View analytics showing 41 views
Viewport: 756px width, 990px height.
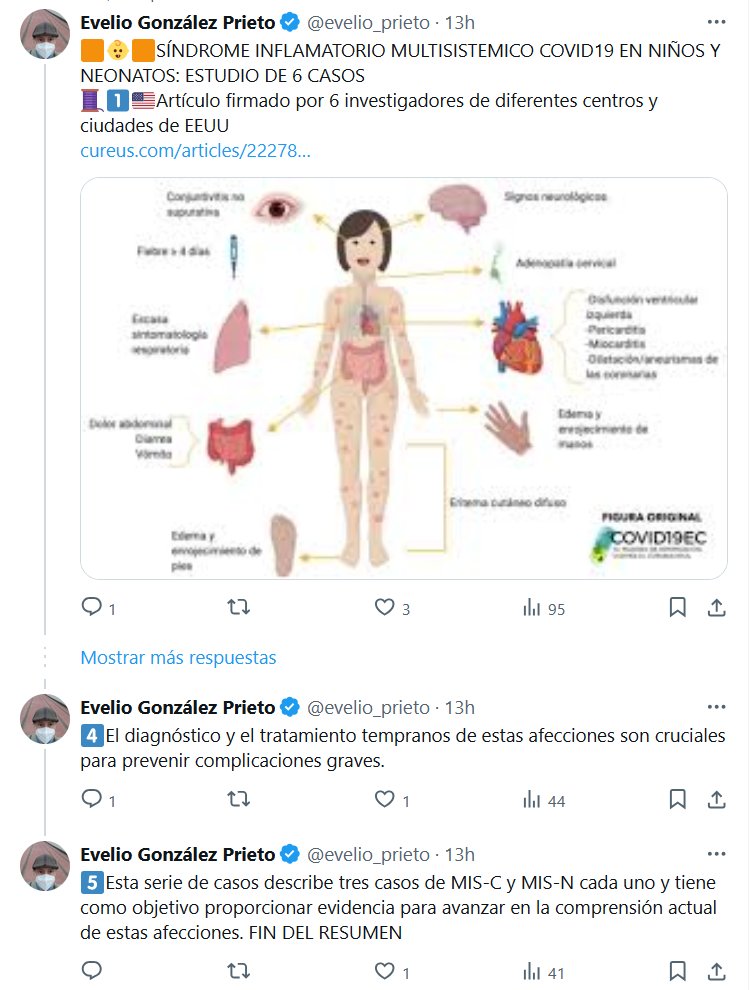coord(544,971)
